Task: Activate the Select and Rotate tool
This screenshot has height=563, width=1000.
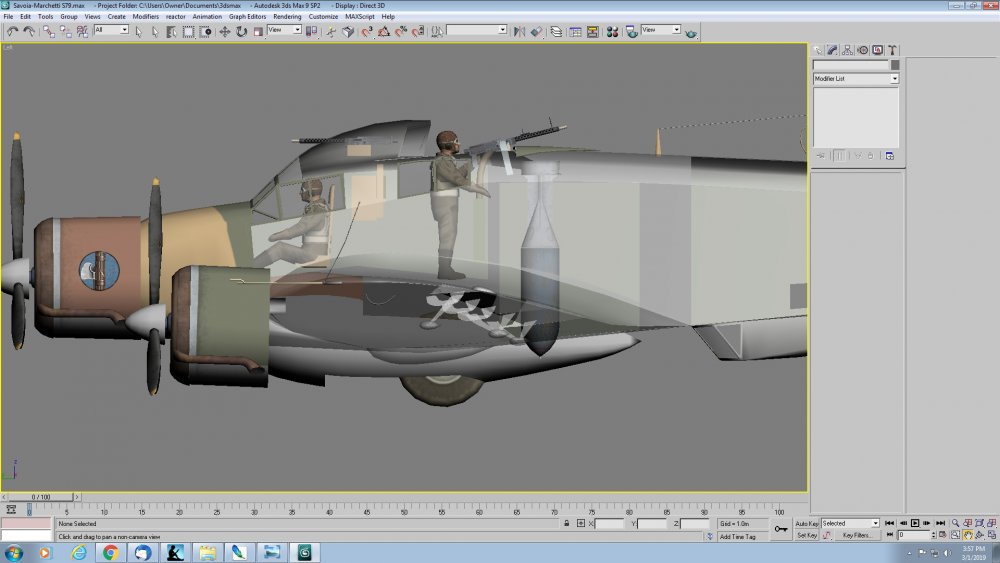Action: (x=241, y=31)
